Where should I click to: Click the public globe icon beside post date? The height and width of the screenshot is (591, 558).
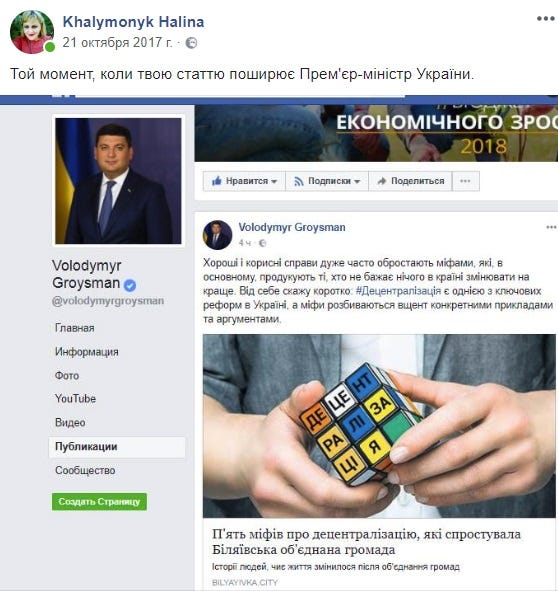point(192,43)
